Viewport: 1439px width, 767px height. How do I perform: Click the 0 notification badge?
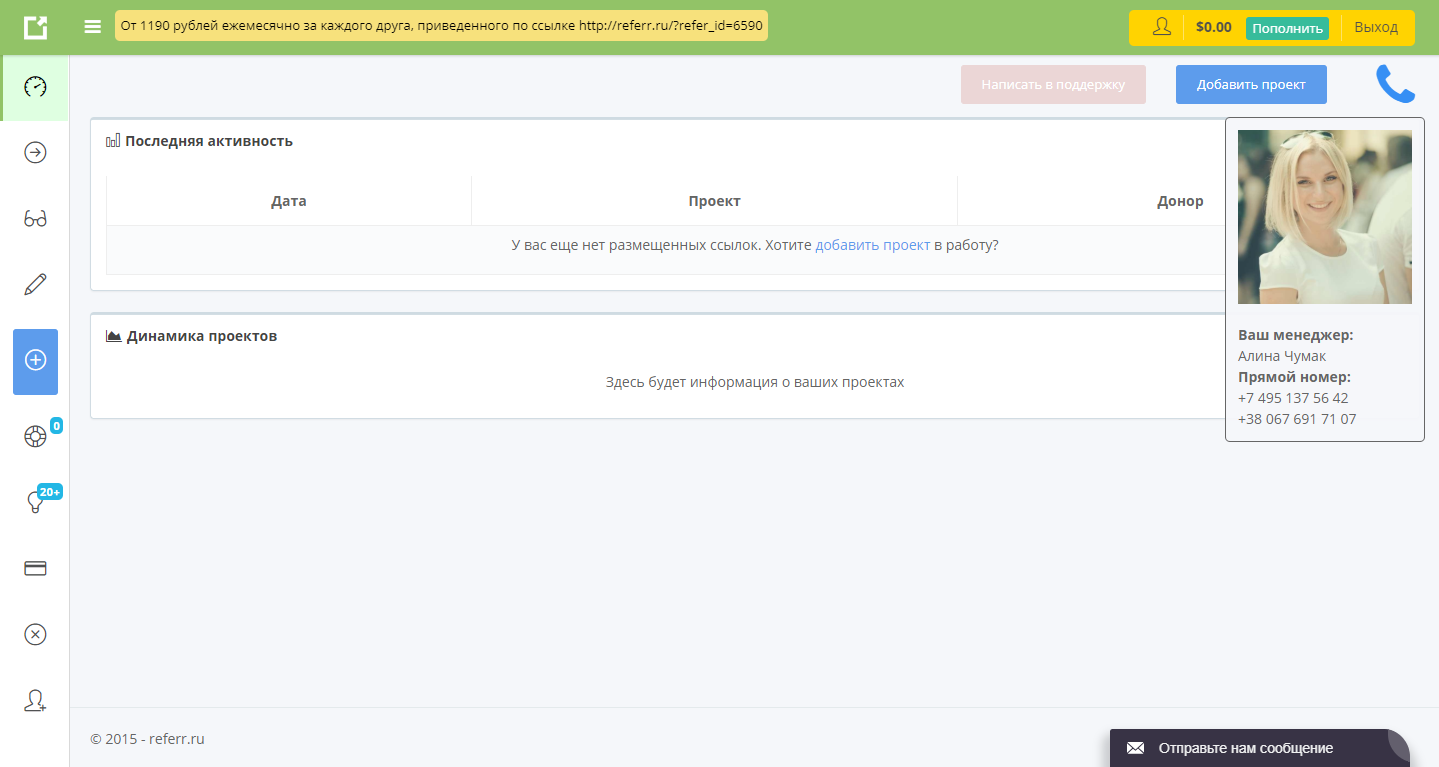(x=56, y=426)
